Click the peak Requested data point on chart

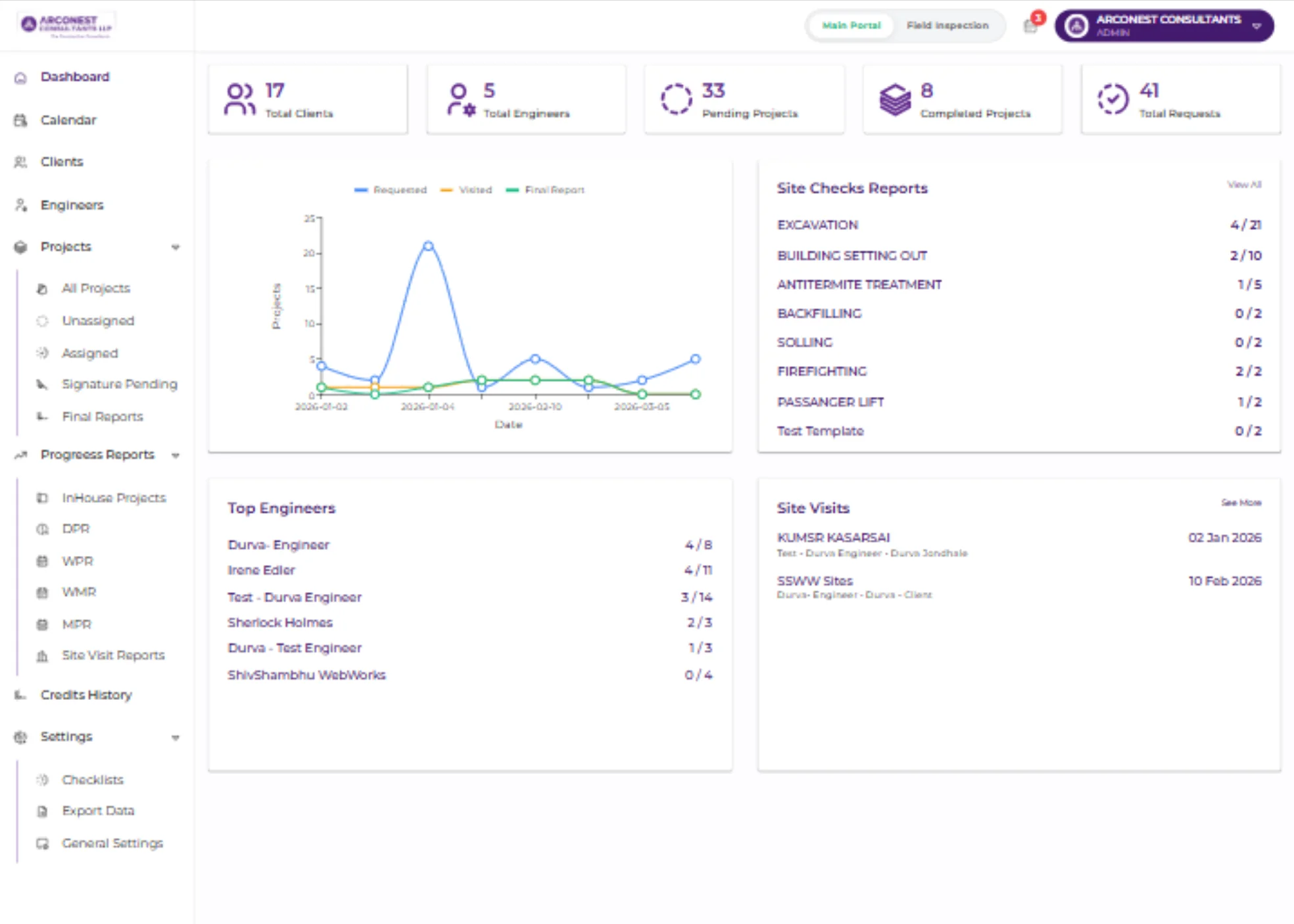pos(428,246)
